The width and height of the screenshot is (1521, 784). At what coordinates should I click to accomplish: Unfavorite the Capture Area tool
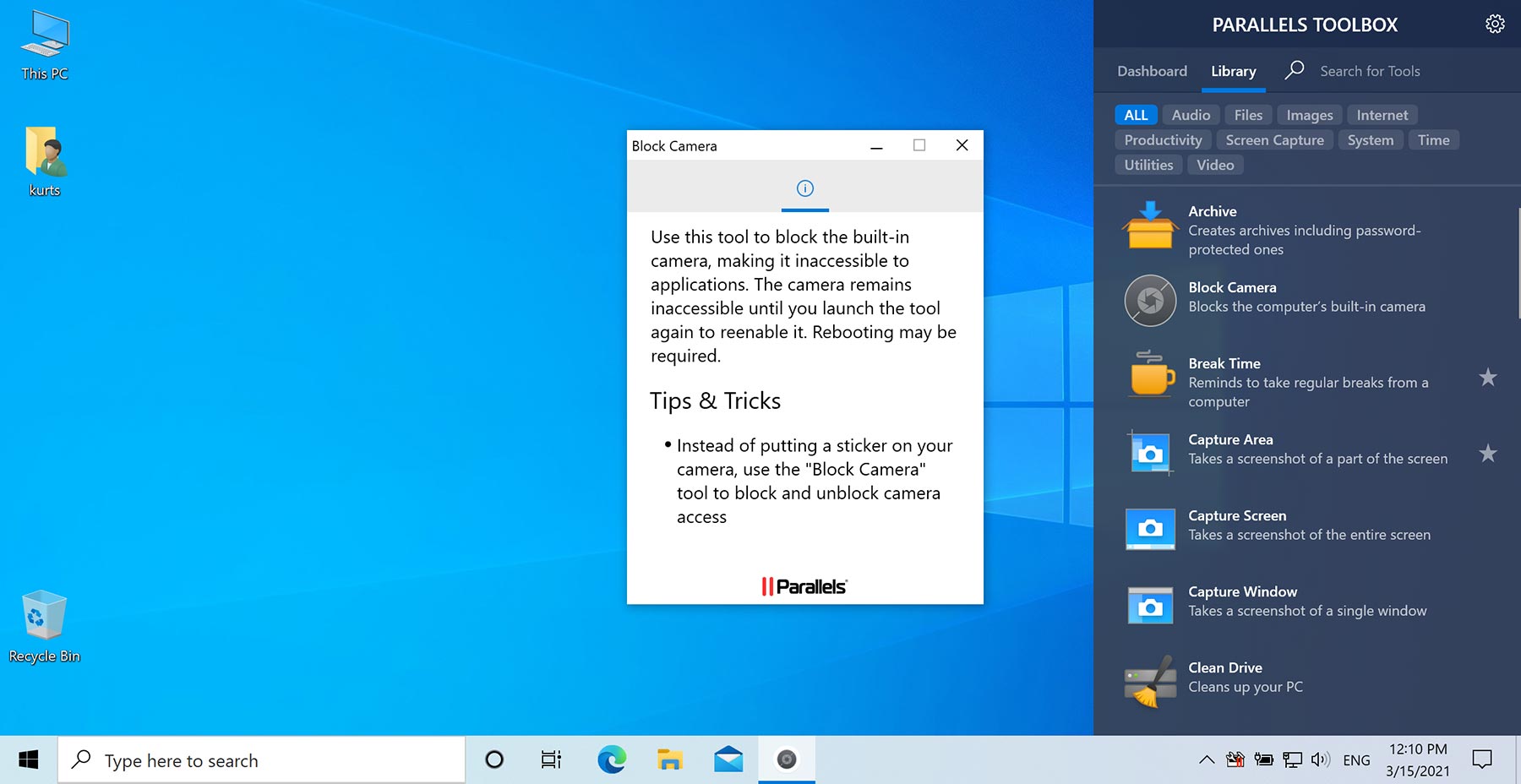tap(1489, 454)
